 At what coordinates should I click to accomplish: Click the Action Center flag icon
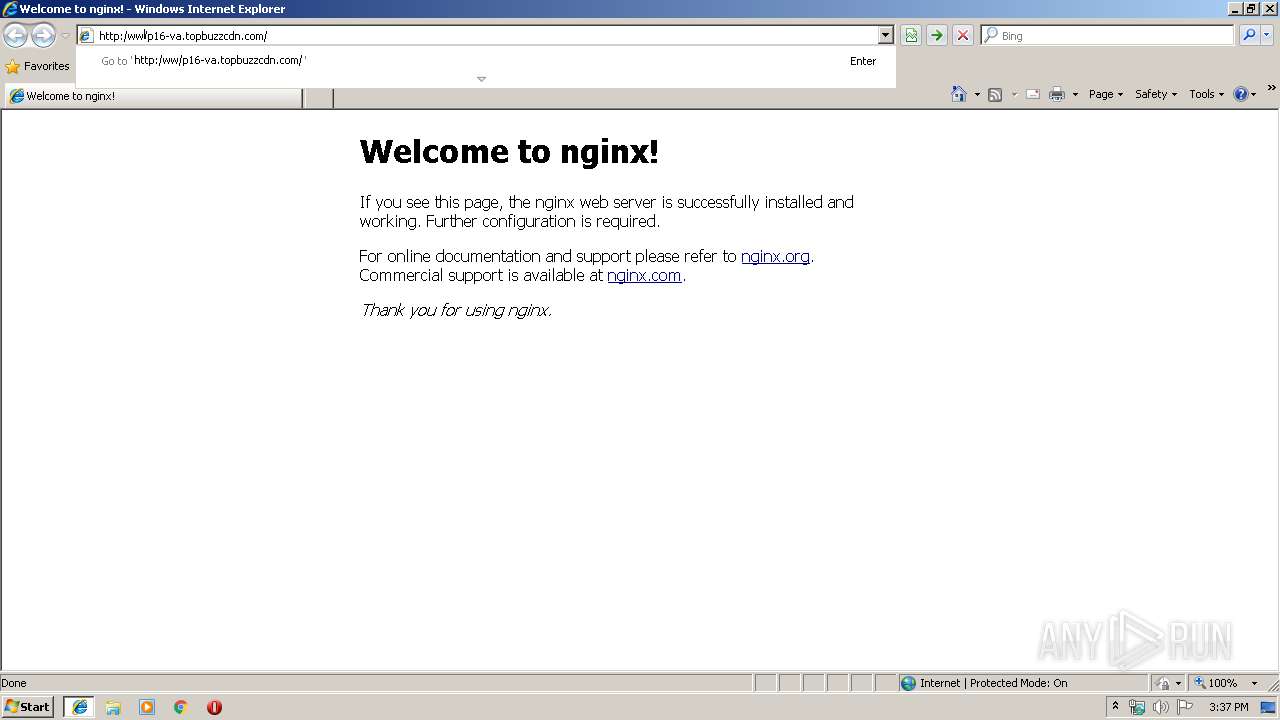[1185, 707]
